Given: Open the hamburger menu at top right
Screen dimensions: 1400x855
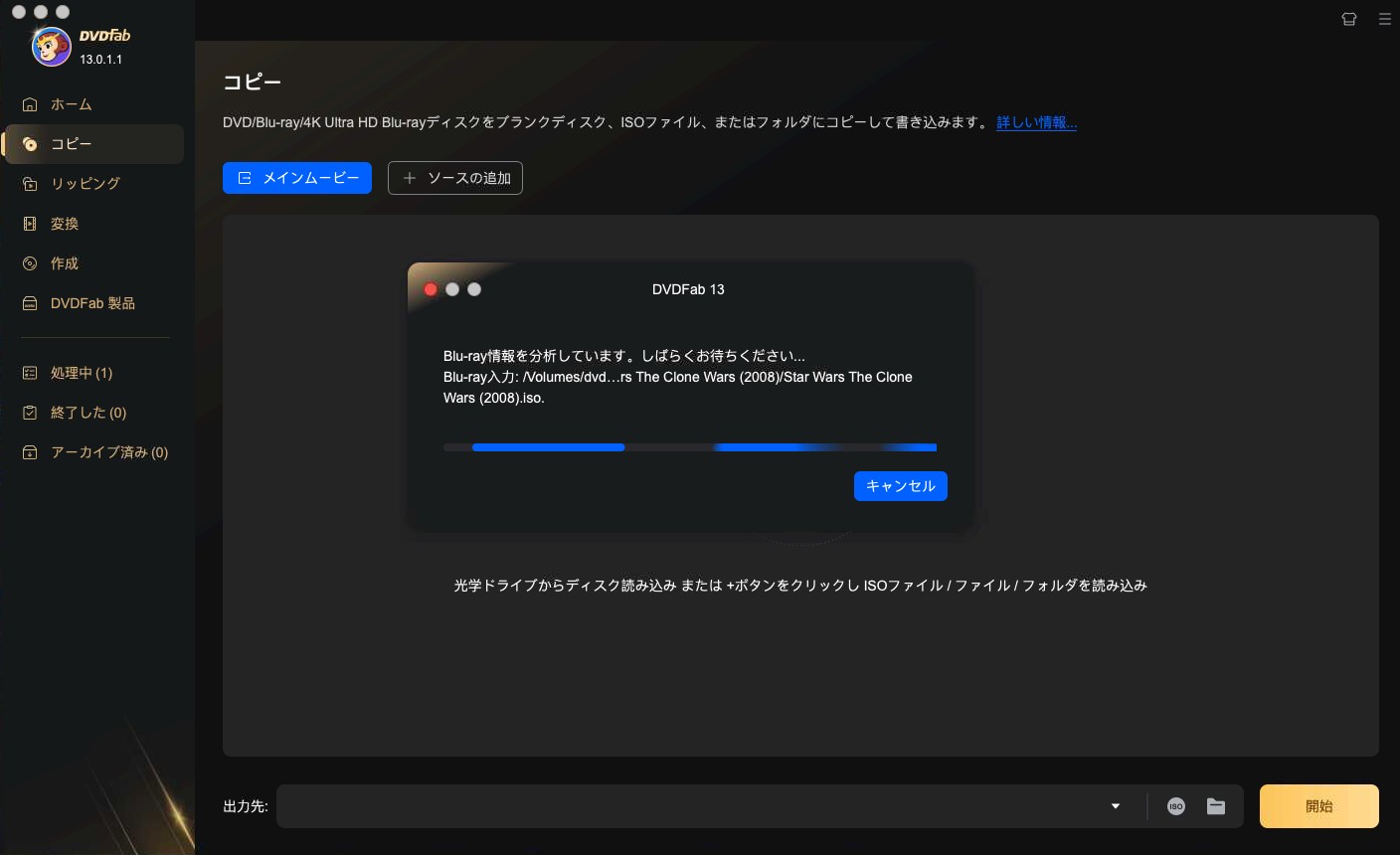Looking at the screenshot, I should (x=1384, y=19).
